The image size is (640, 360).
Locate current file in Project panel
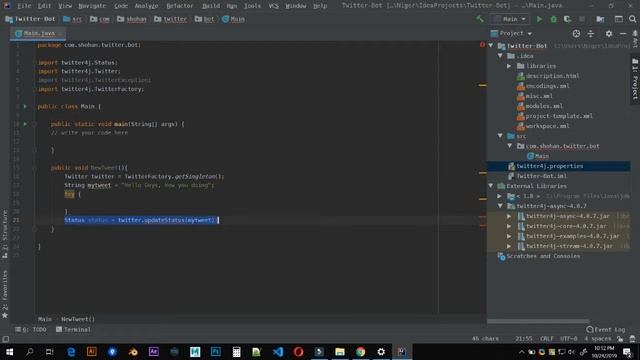click(576, 33)
